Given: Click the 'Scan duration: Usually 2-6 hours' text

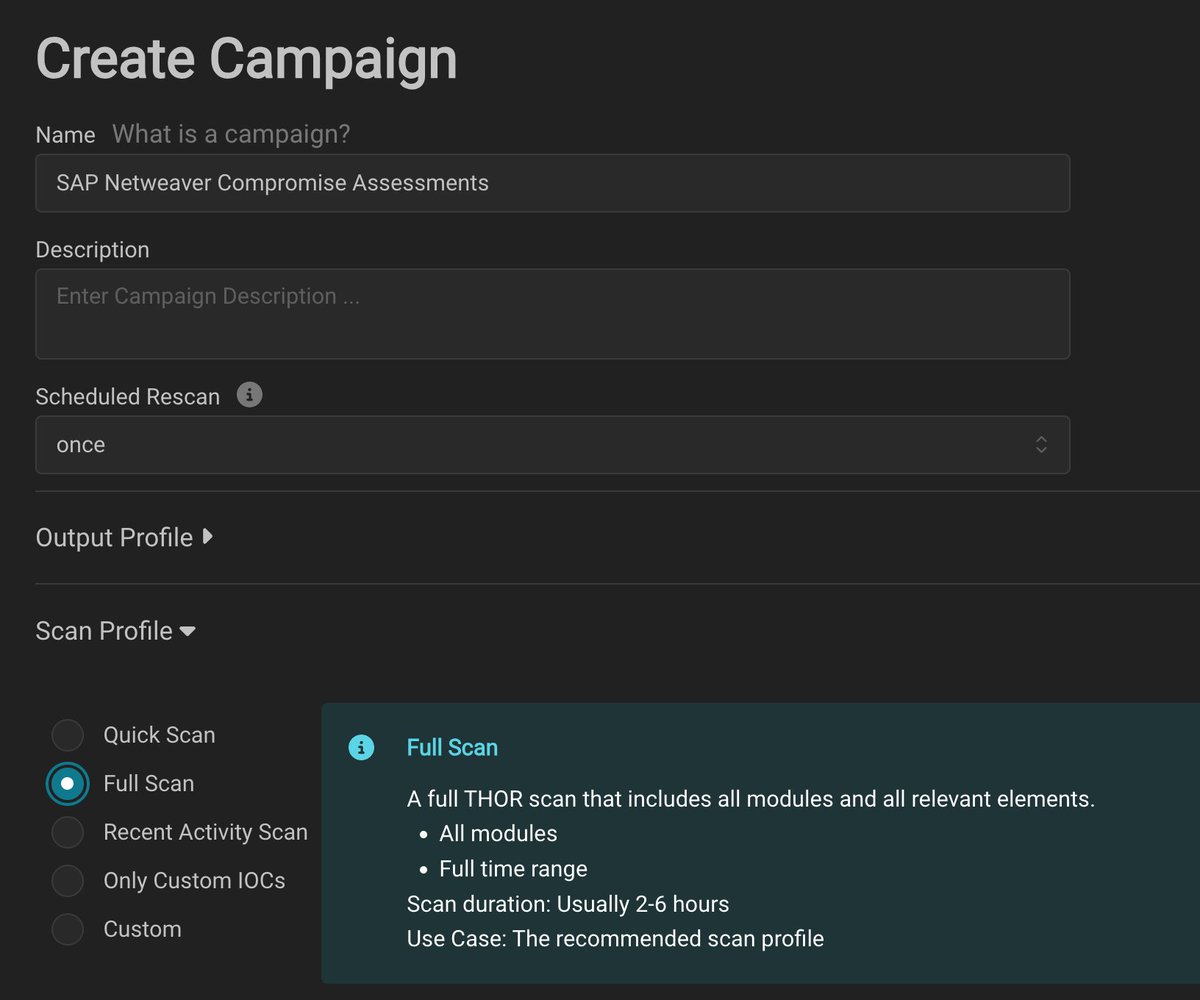Looking at the screenshot, I should pos(567,905).
